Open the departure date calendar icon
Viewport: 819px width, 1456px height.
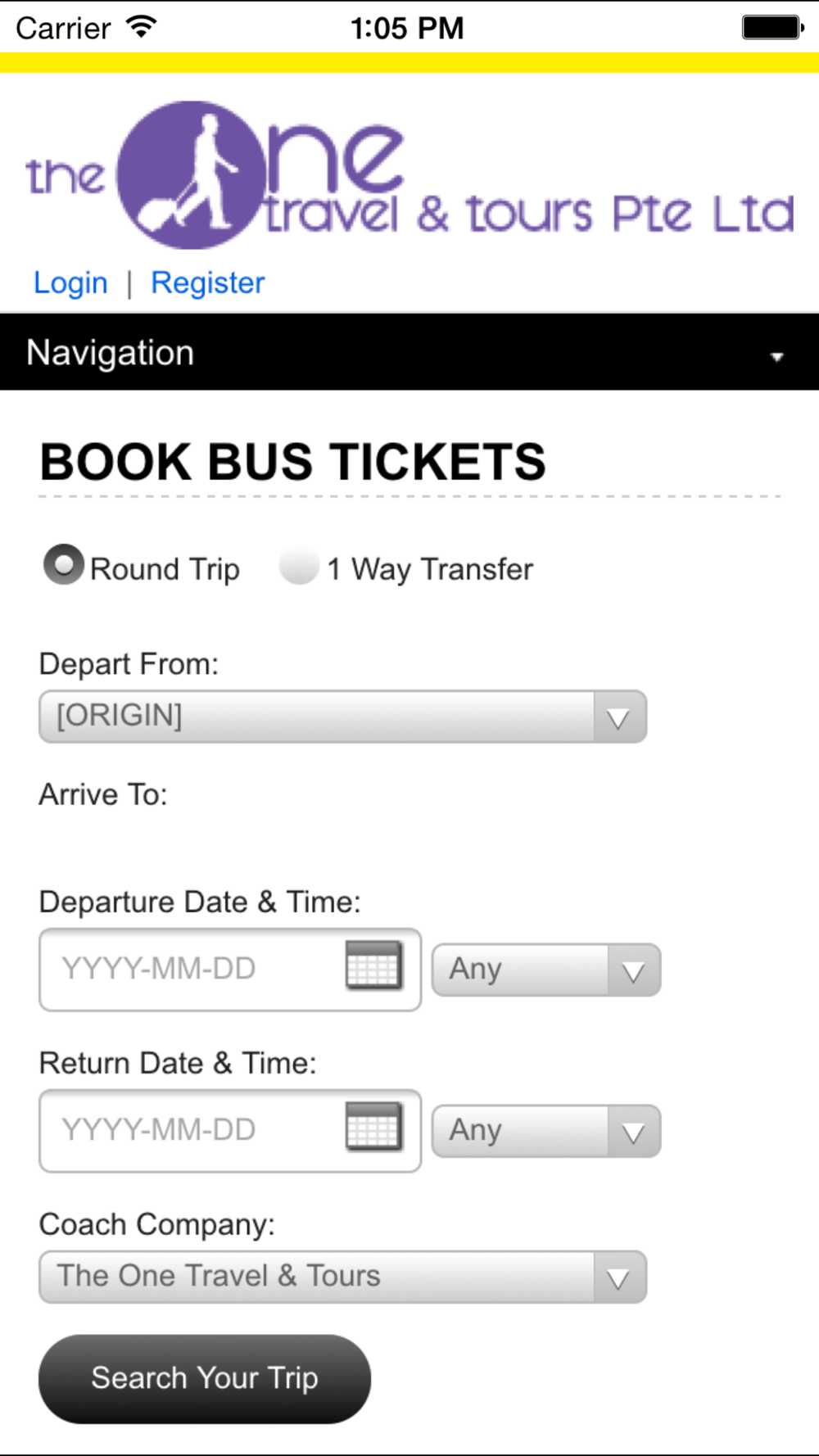pyautogui.click(x=373, y=965)
